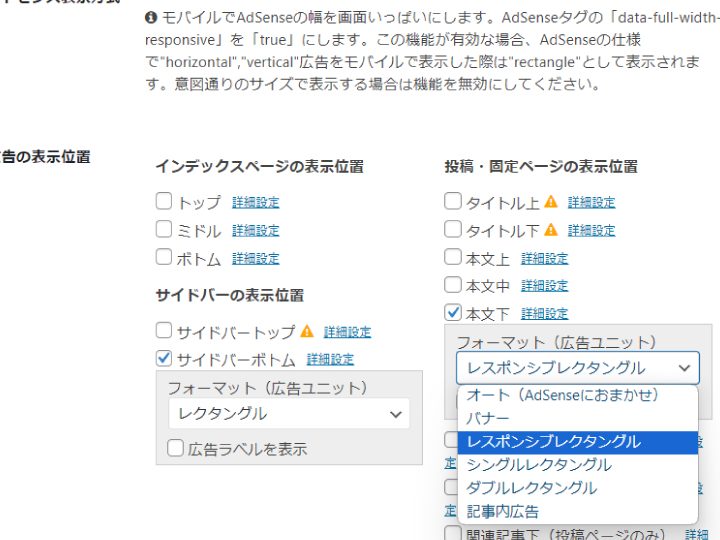The image size is (720, 540).
Task: Open 詳細設定 link for タイトル上
Action: [x=591, y=202]
